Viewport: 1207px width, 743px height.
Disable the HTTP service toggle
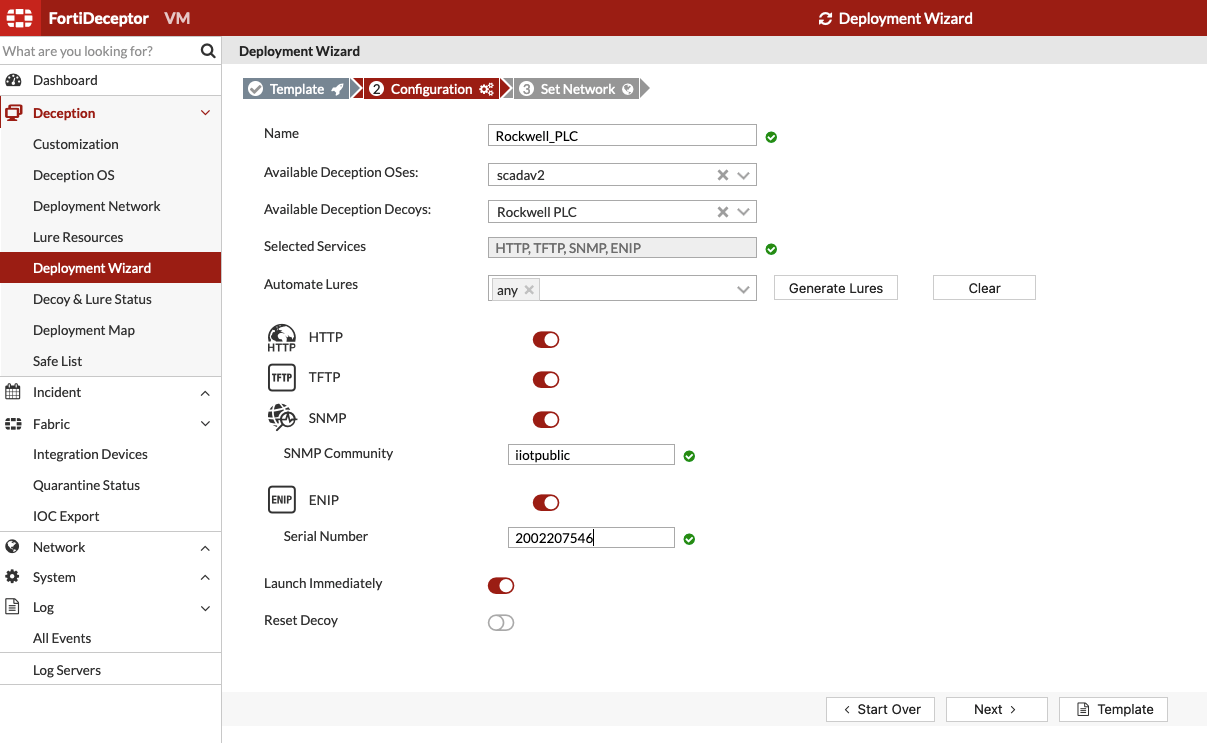click(546, 339)
